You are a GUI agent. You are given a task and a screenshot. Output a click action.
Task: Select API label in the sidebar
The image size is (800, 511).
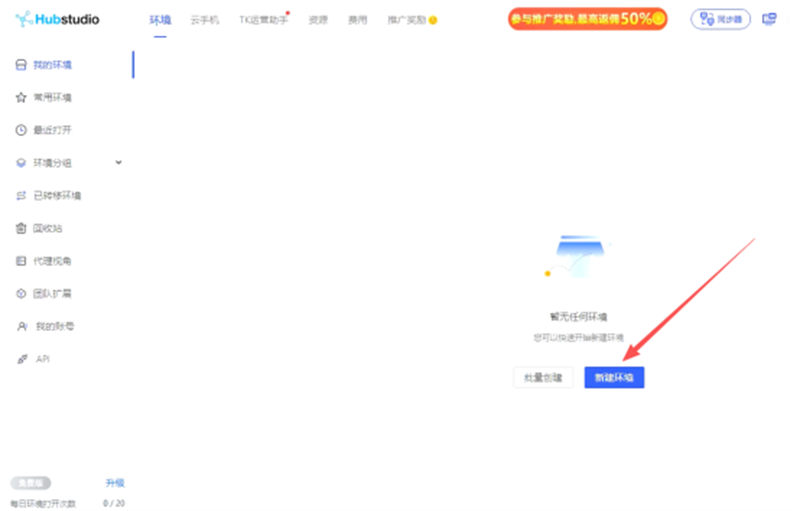point(43,359)
